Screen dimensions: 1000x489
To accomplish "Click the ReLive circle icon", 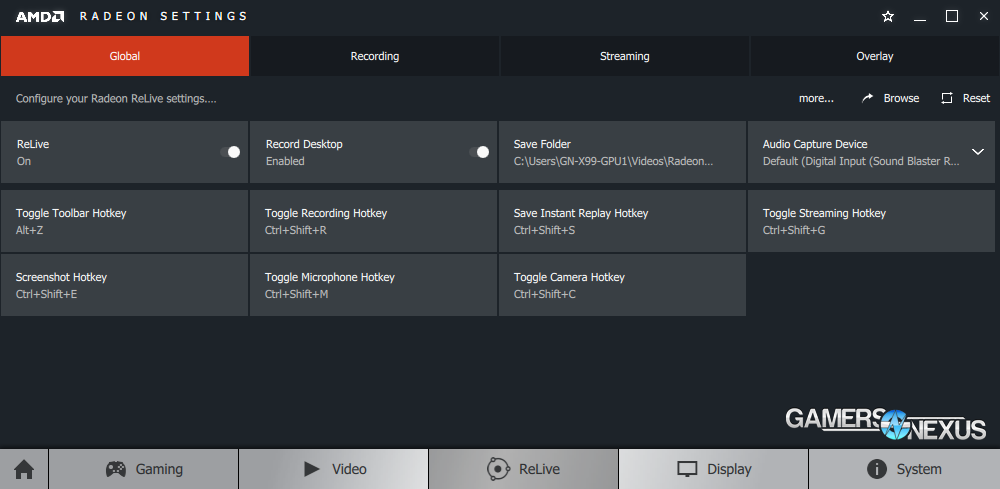I will pos(497,469).
